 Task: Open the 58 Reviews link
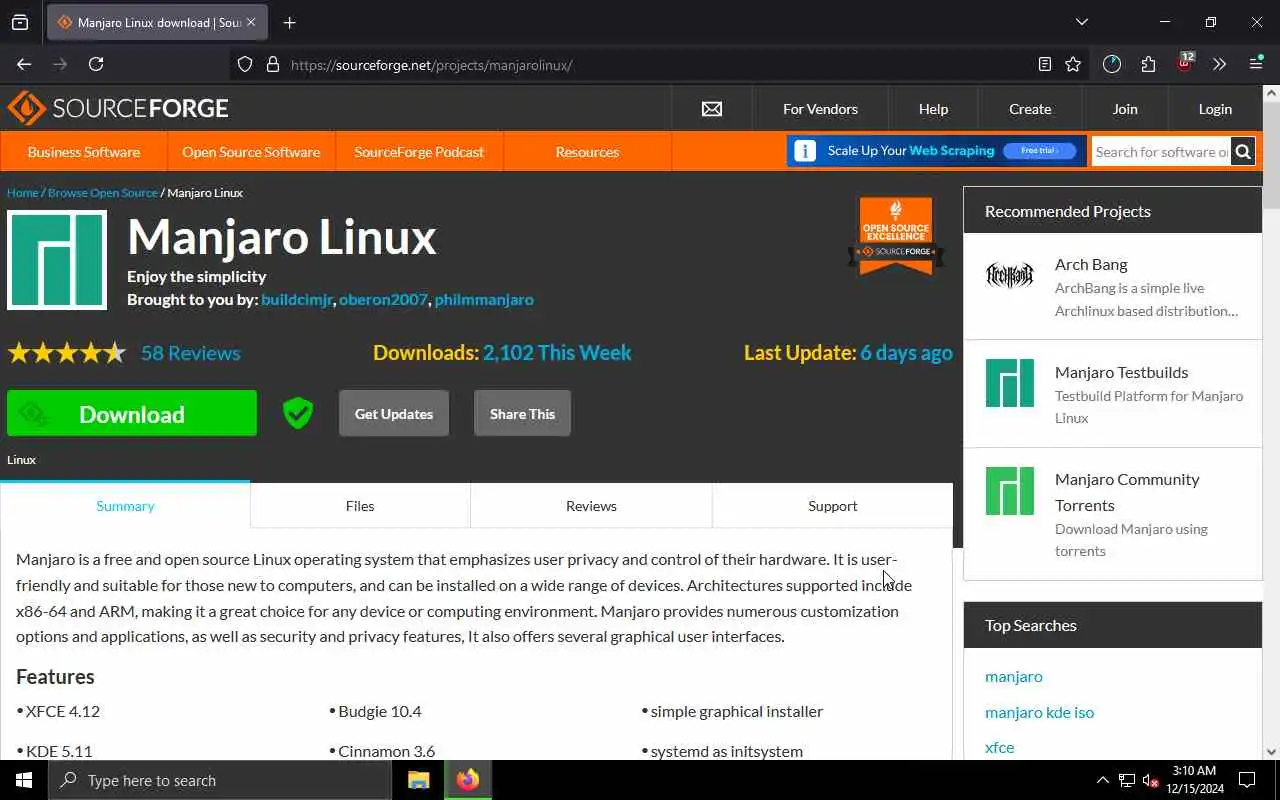click(x=190, y=353)
